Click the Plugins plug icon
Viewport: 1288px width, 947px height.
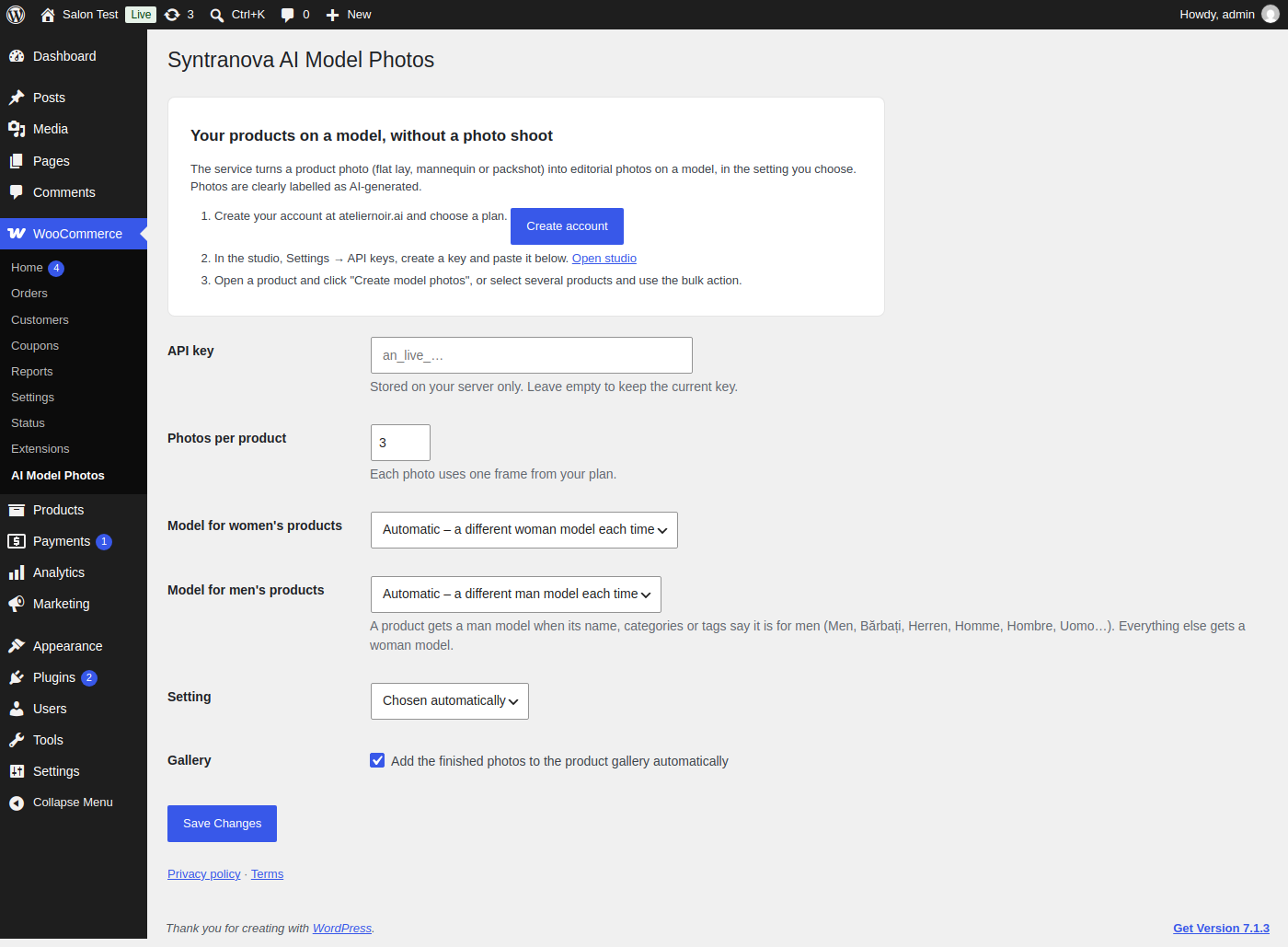pyautogui.click(x=17, y=677)
